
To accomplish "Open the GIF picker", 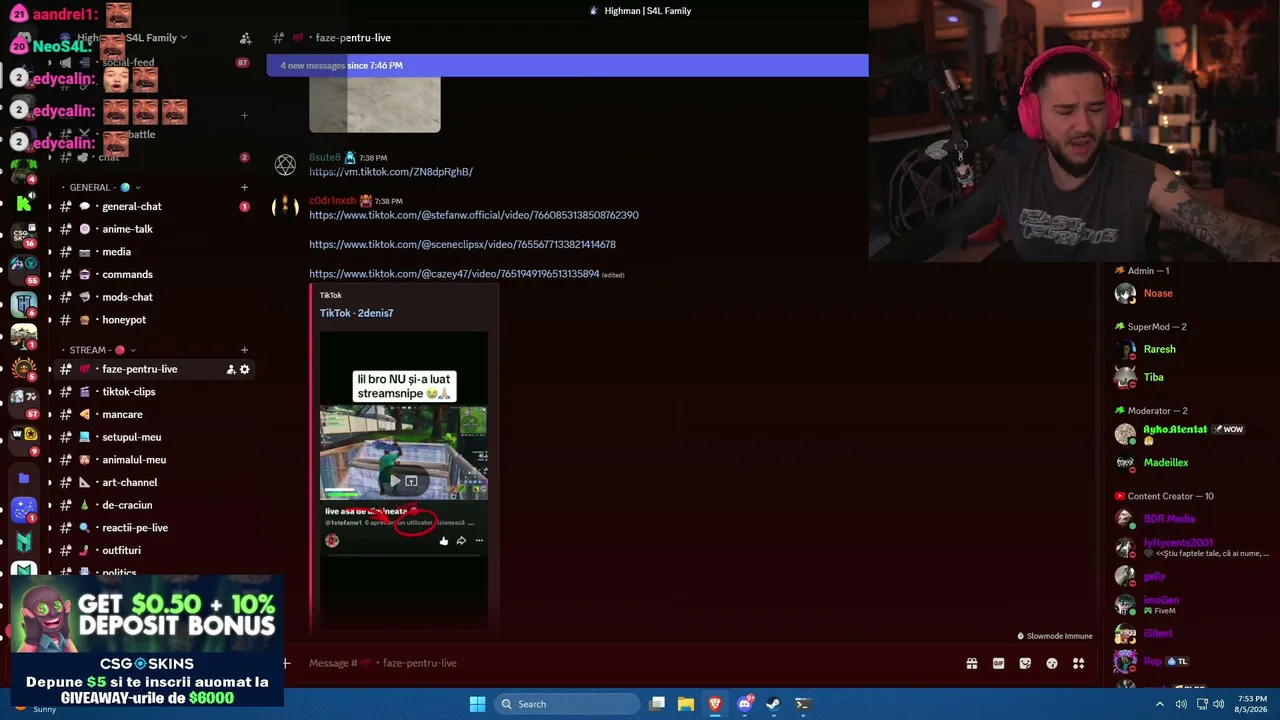I will point(998,663).
